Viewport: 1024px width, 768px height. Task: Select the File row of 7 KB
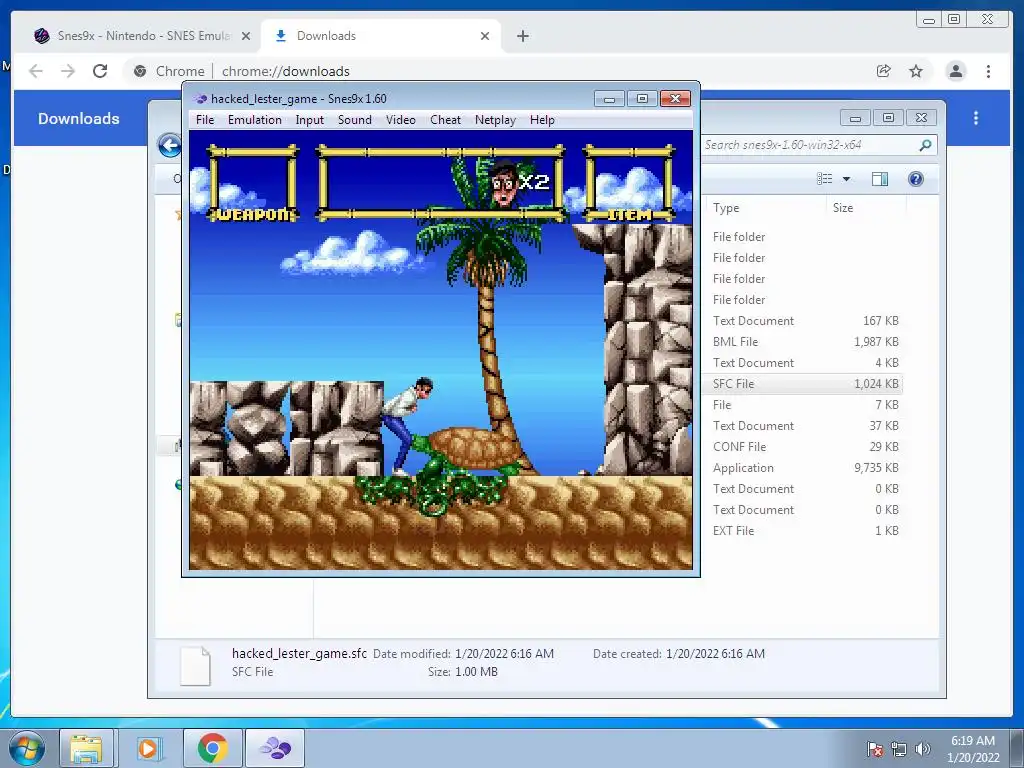pyautogui.click(x=805, y=405)
